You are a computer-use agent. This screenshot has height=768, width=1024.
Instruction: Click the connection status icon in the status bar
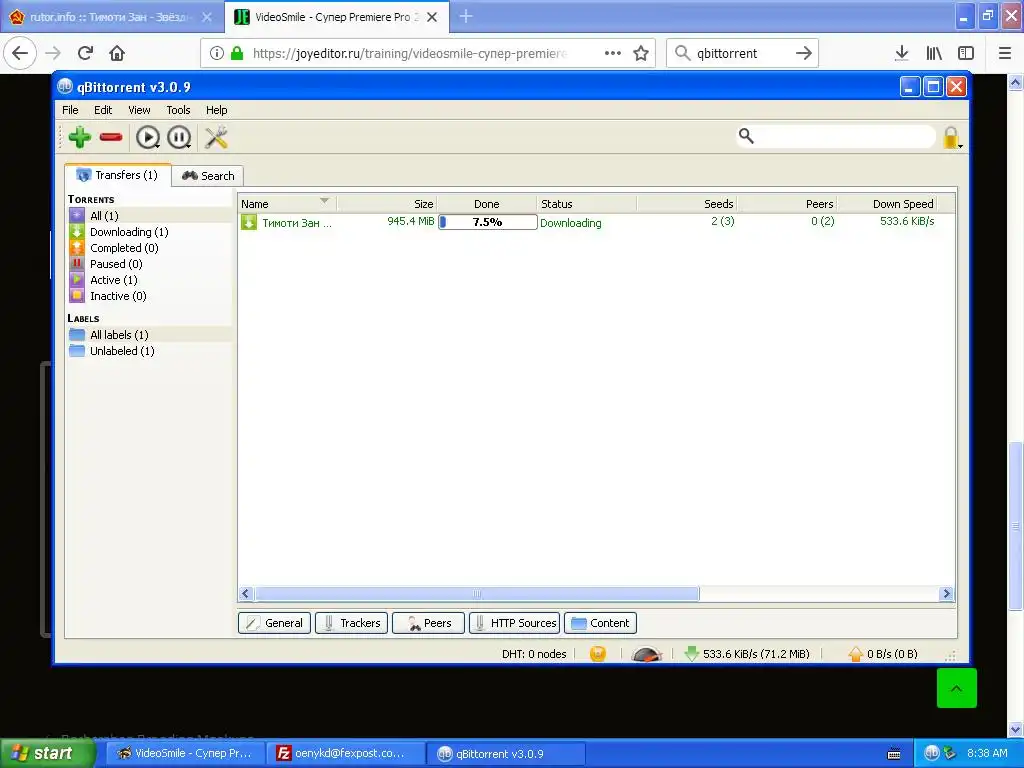click(x=598, y=654)
